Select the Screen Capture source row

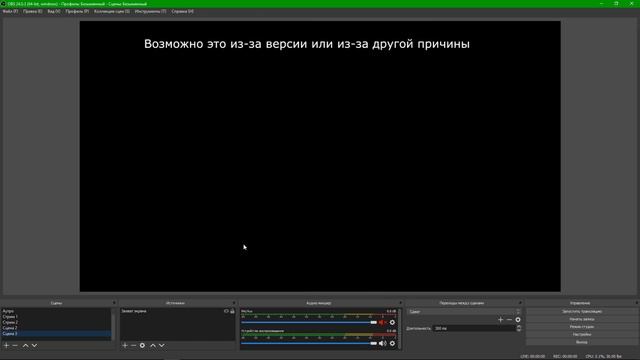point(178,311)
